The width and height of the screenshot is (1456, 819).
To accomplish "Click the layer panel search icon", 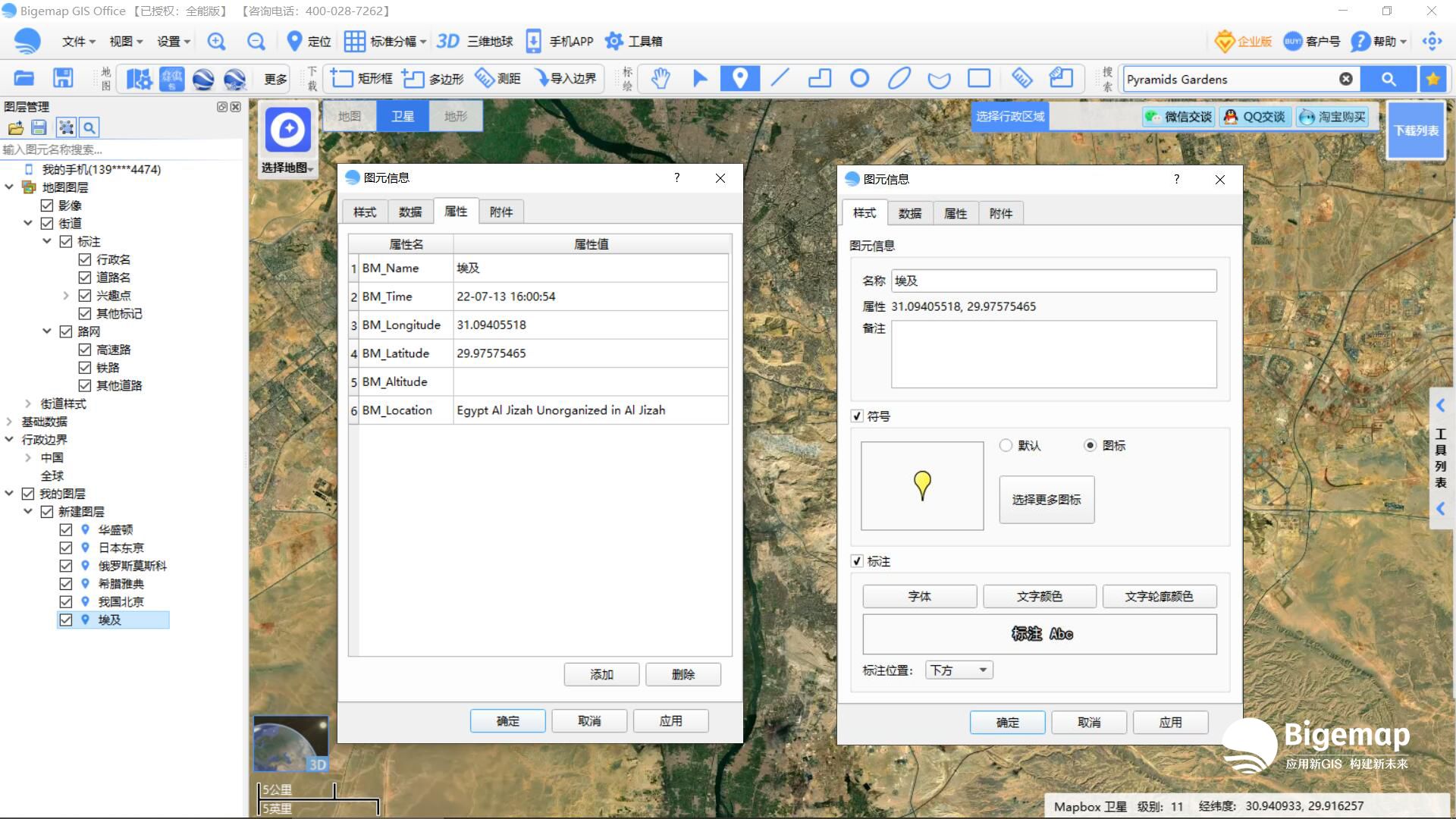I will click(89, 127).
